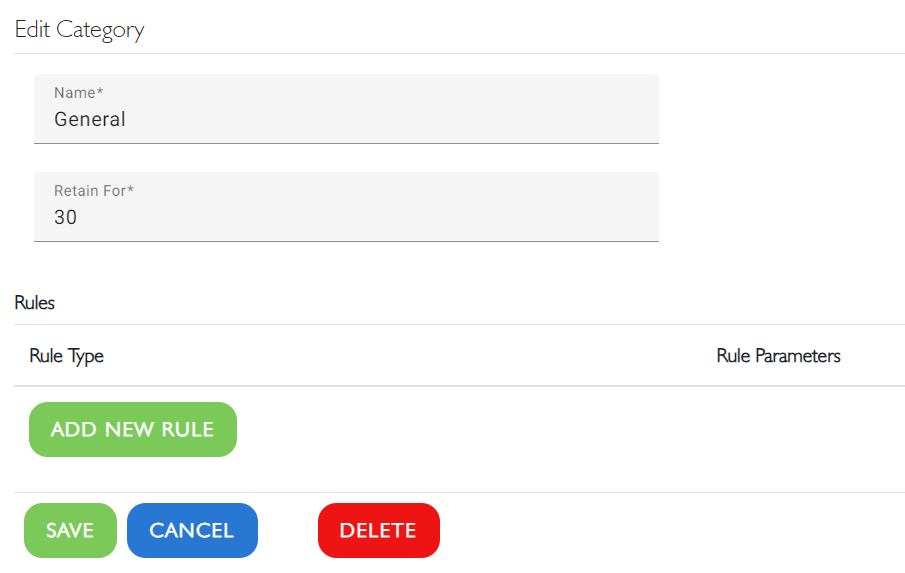The width and height of the screenshot is (905, 573).
Task: Click the value 30 in Retain For
Action: [x=65, y=218]
